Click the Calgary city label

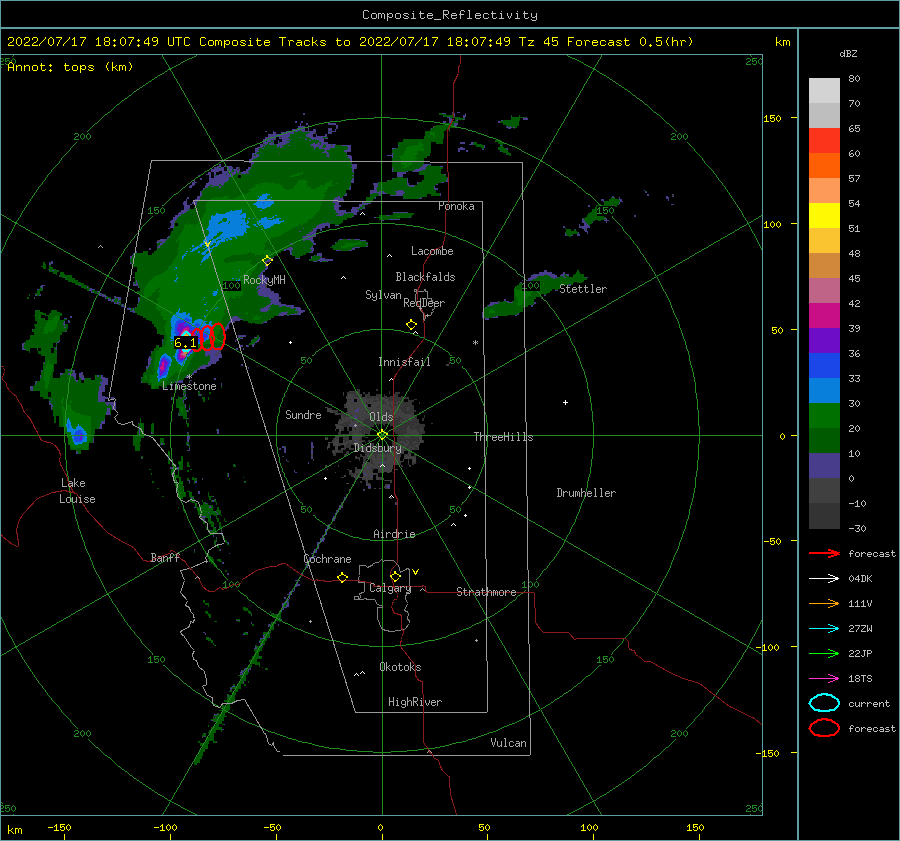pos(390,588)
